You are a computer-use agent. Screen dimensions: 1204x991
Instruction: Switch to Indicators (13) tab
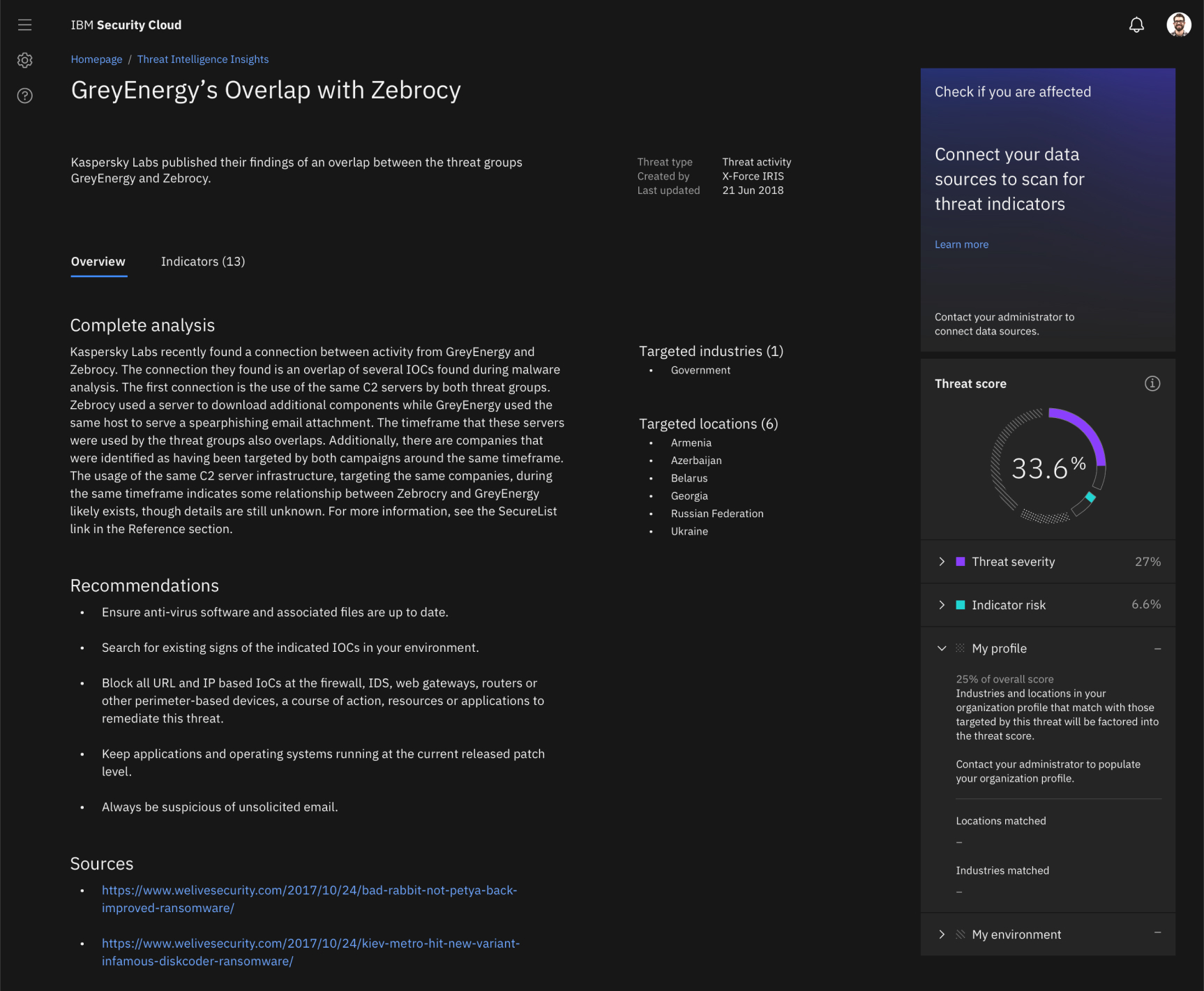point(203,262)
